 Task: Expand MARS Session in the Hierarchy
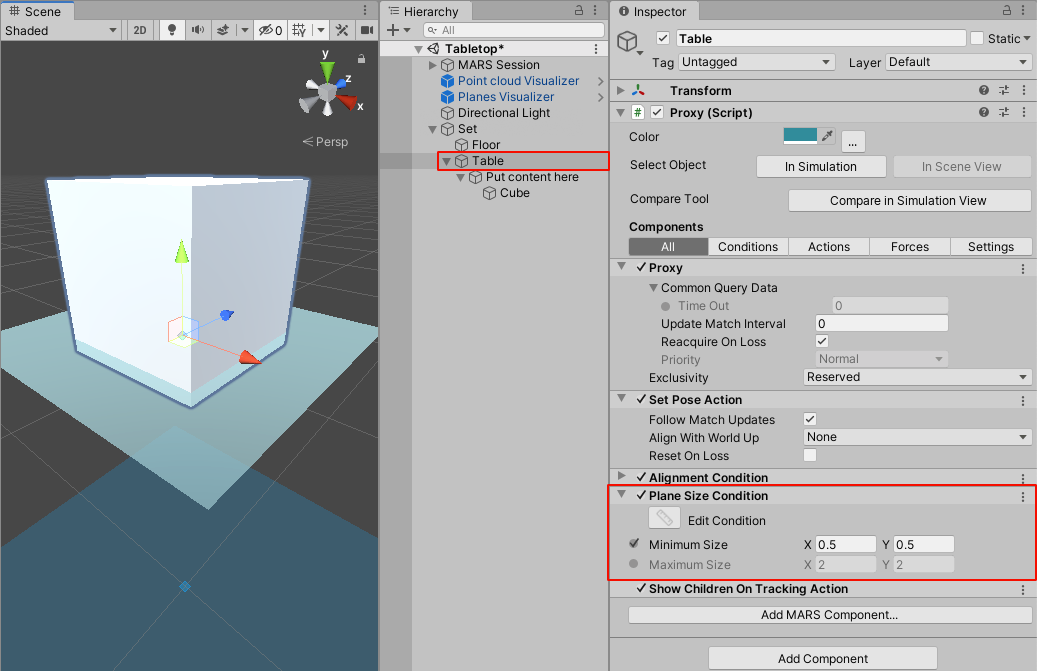[x=432, y=64]
